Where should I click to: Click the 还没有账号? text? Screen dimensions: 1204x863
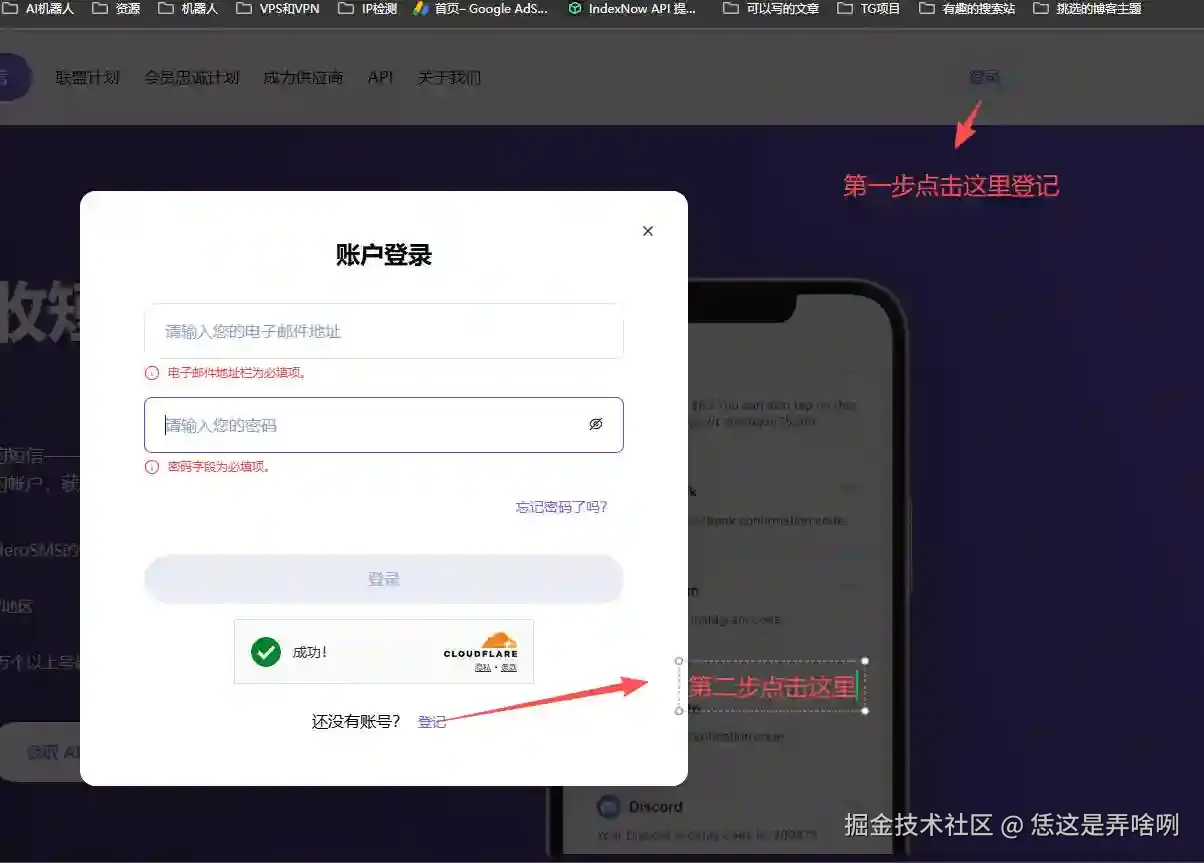(356, 722)
